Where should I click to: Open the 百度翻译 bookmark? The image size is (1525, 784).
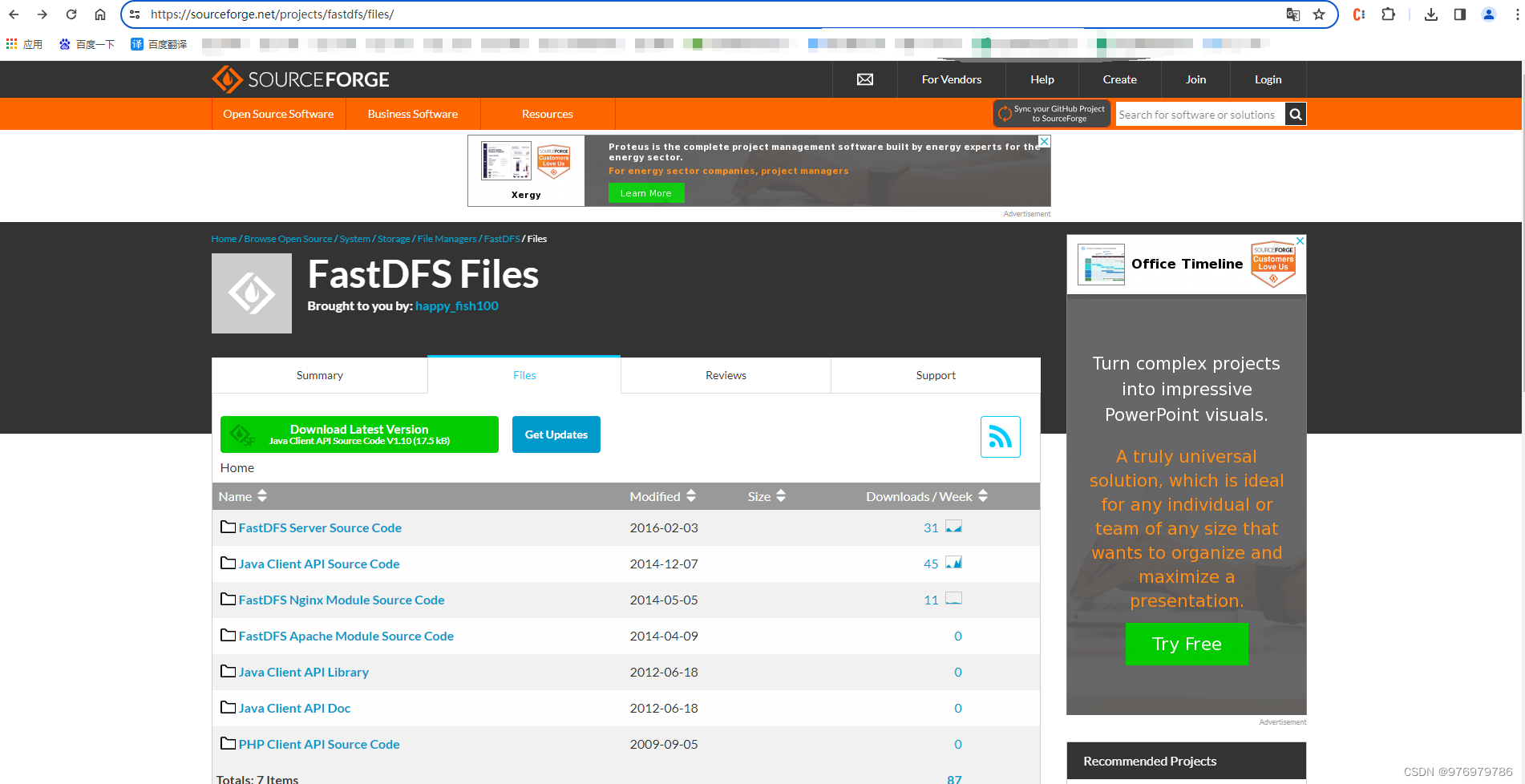(x=159, y=44)
